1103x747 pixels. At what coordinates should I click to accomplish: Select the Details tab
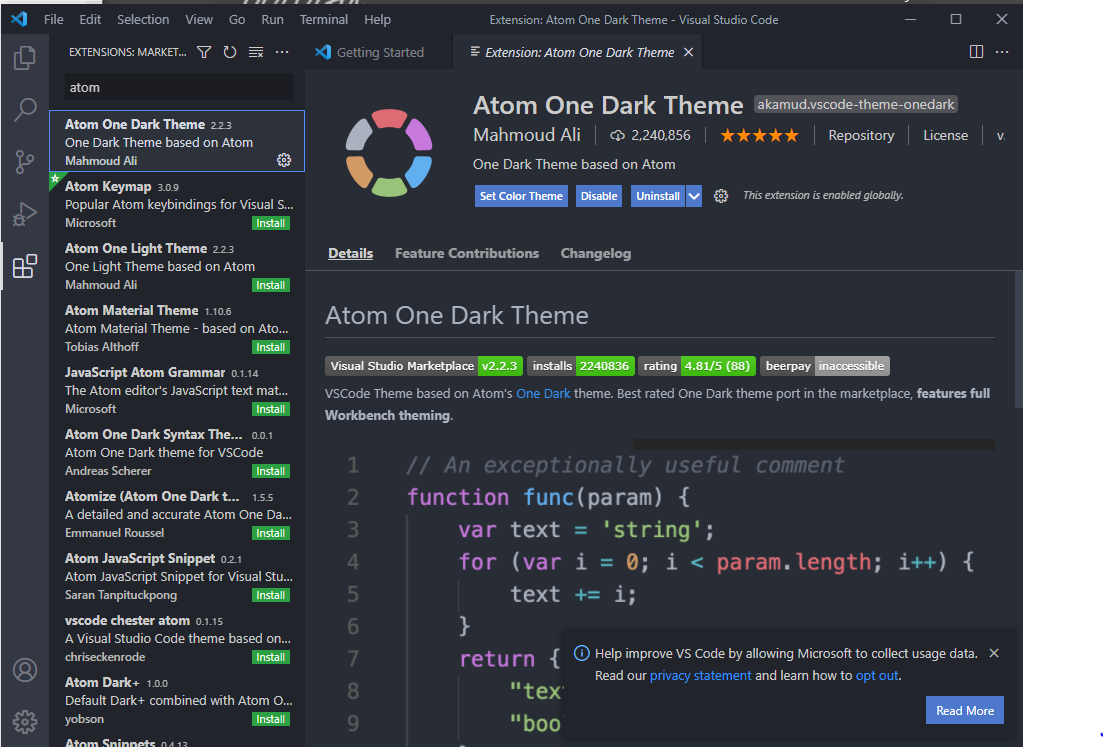pos(350,253)
